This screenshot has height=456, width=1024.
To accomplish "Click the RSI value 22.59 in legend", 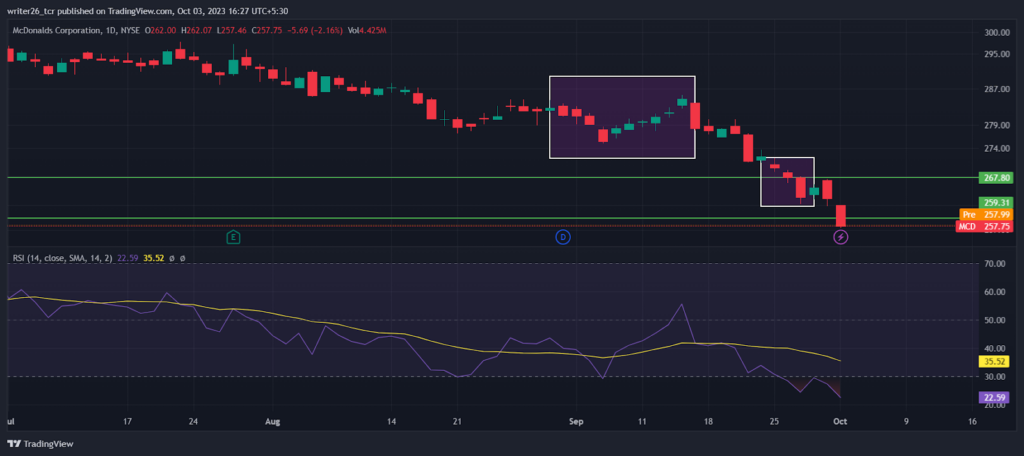I will point(126,259).
